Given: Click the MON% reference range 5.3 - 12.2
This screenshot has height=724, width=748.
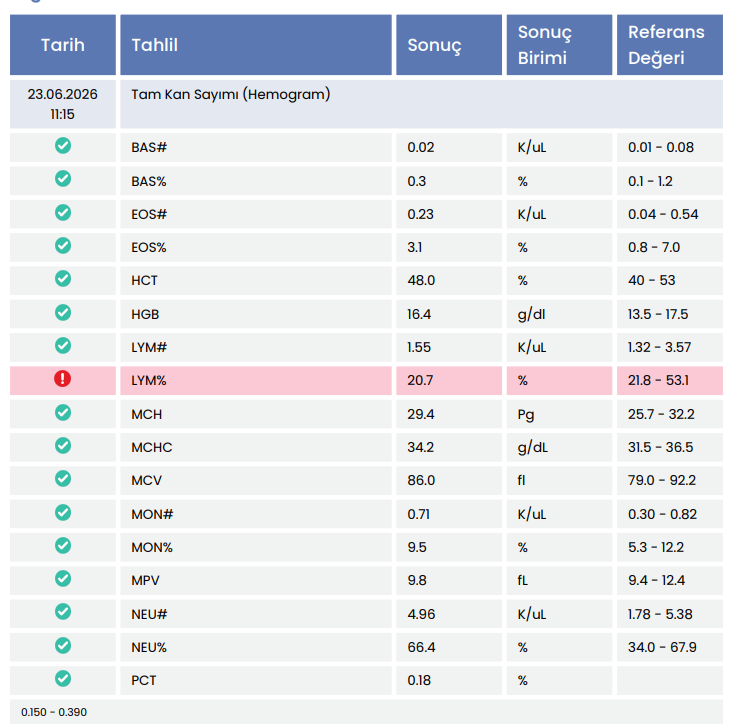Looking at the screenshot, I should tap(656, 548).
